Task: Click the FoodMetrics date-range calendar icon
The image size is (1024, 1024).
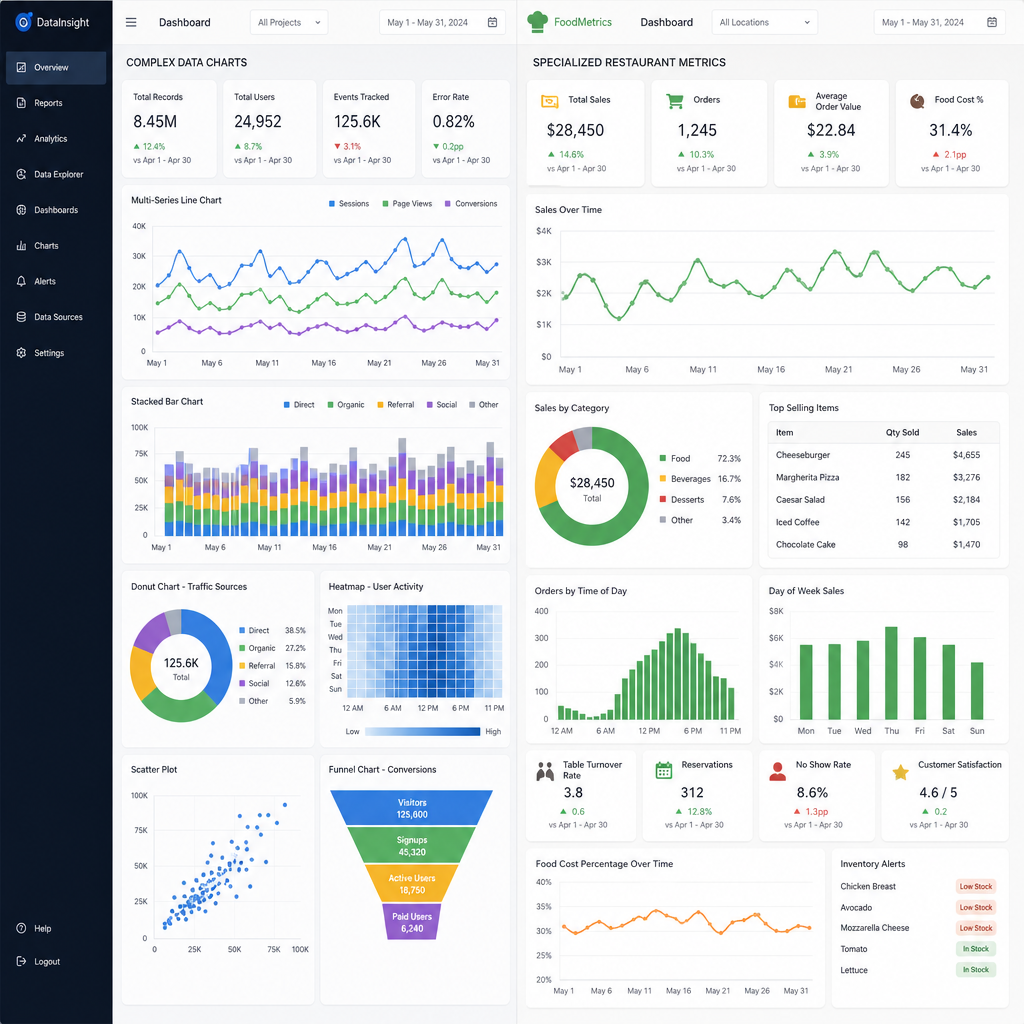Action: (x=992, y=22)
